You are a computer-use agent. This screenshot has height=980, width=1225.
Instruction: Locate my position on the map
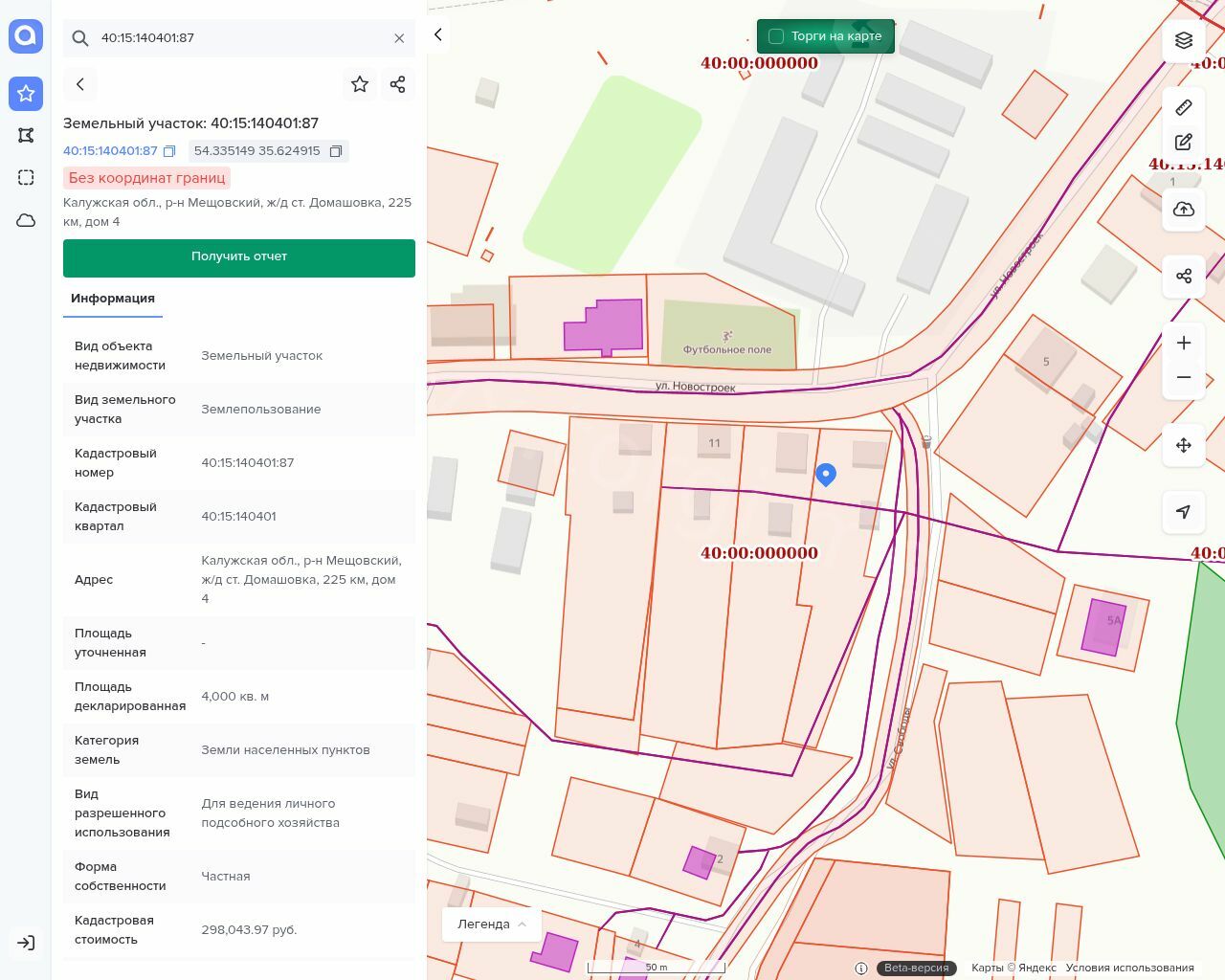coord(1184,512)
